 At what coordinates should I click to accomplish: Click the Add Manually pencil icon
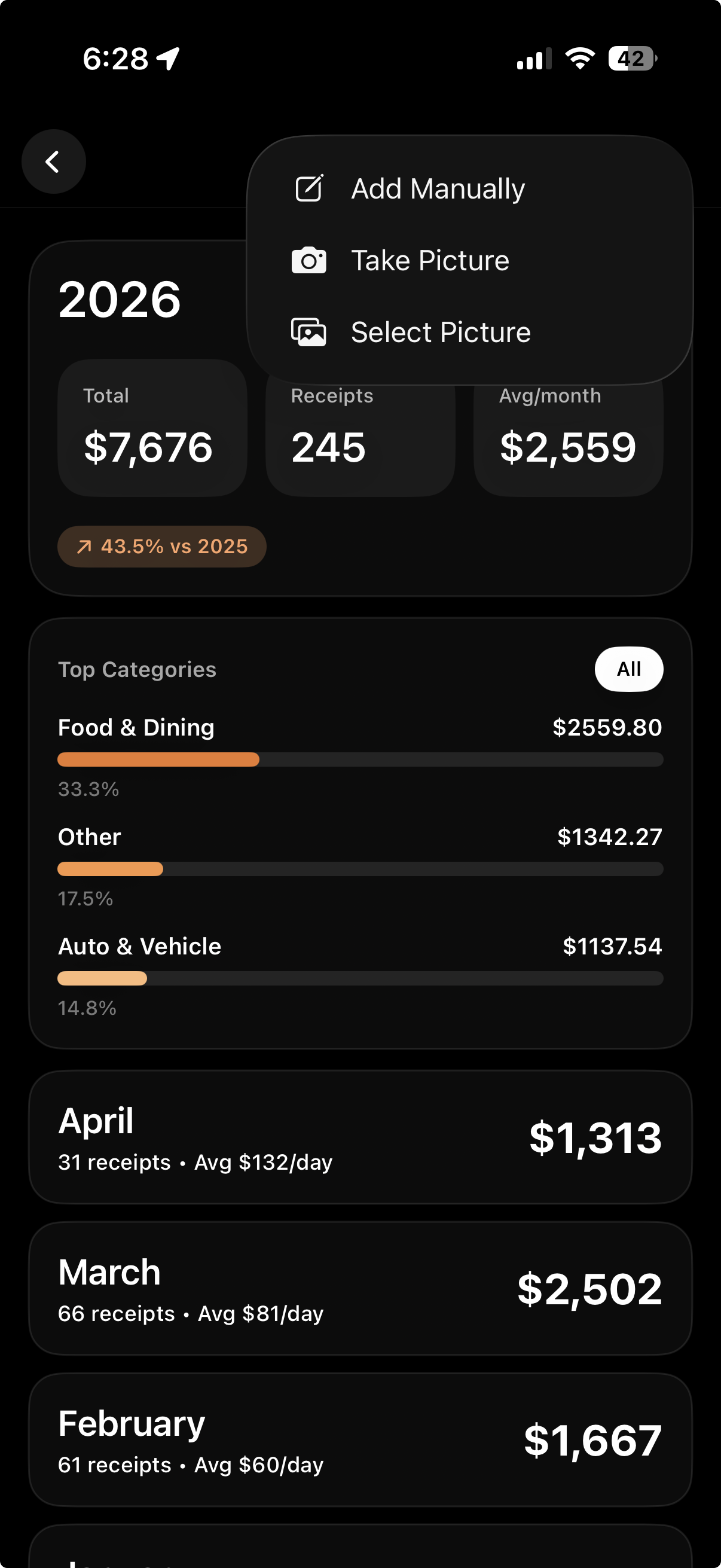point(309,189)
